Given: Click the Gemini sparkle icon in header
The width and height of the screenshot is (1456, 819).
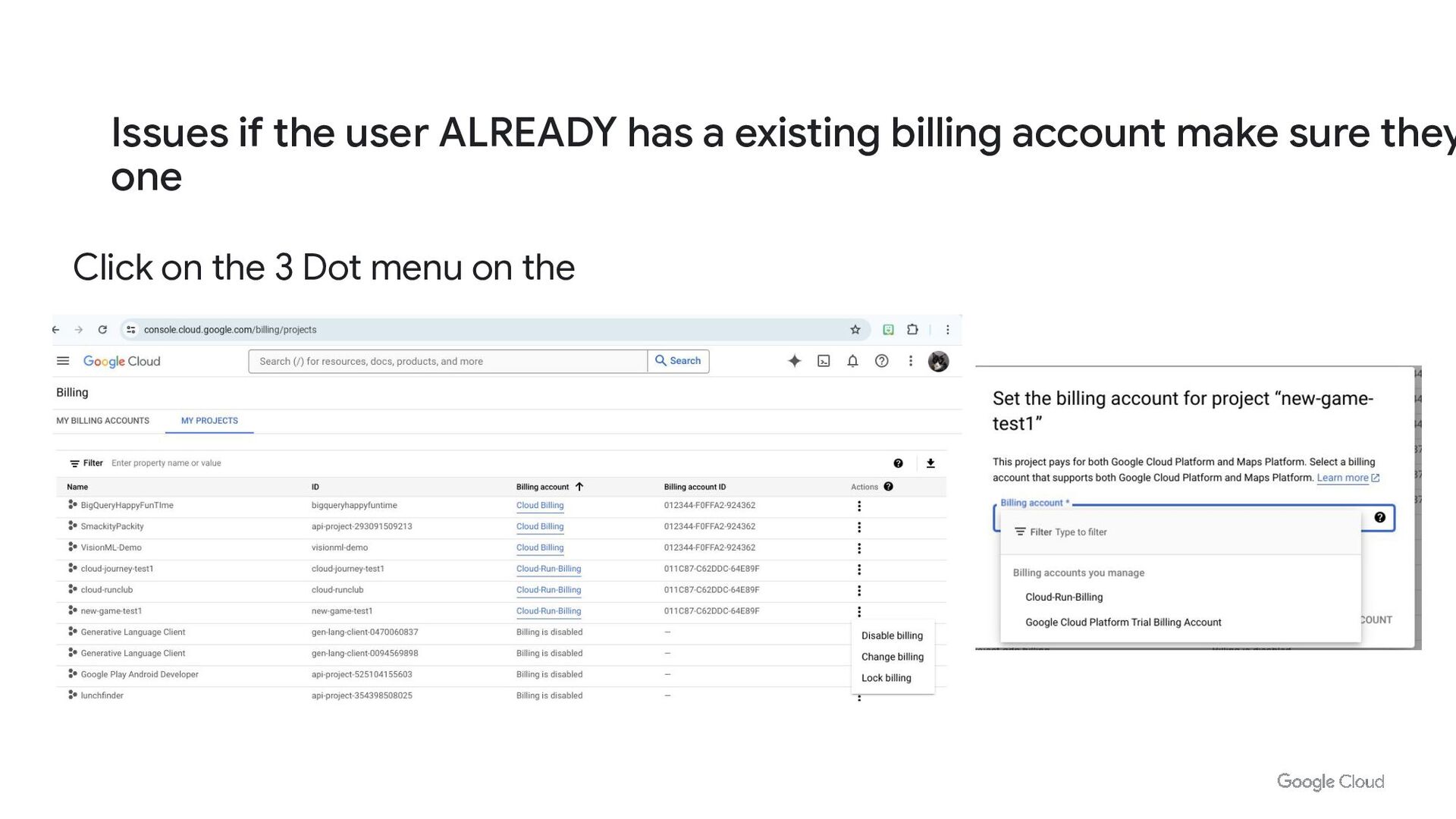Looking at the screenshot, I should coord(794,361).
